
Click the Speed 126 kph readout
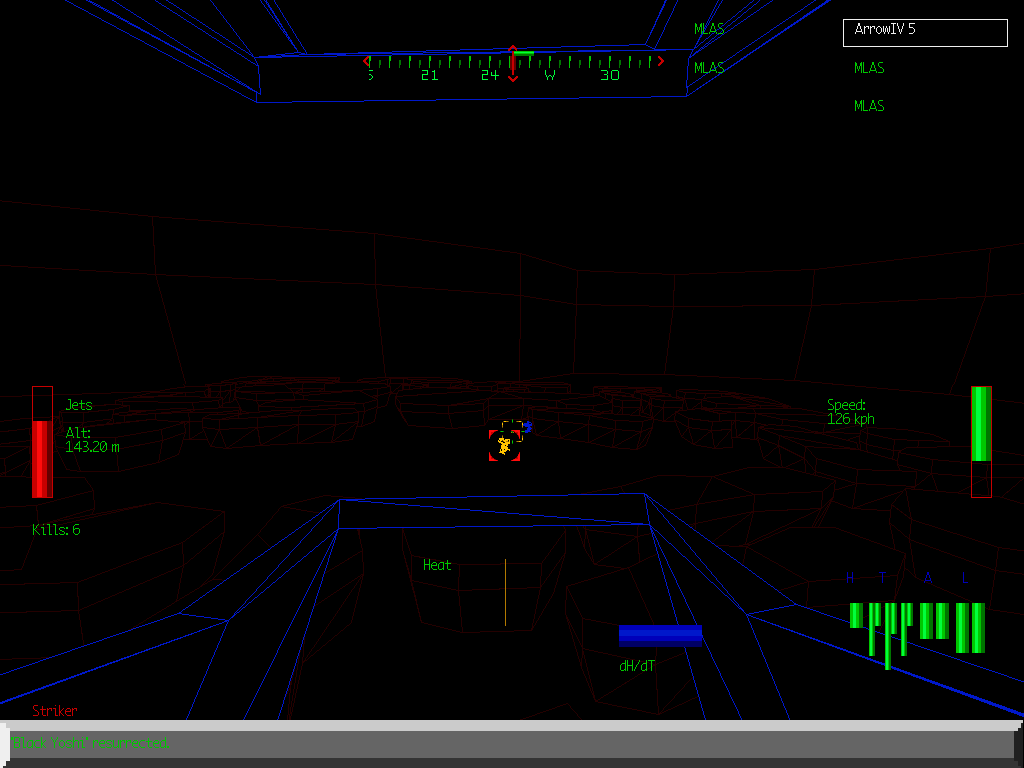pyautogui.click(x=850, y=412)
